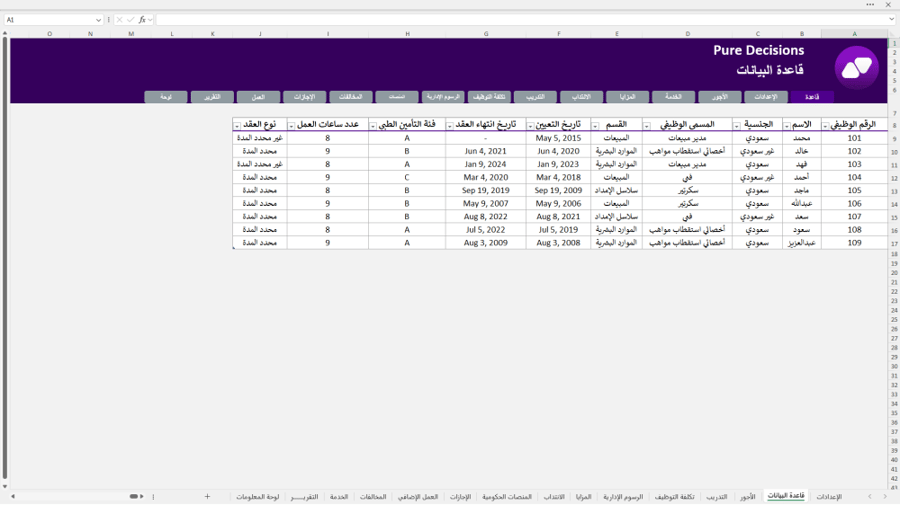Click the confirm entry checkmark icon
Screen dimensions: 900x505
[x=130, y=20]
